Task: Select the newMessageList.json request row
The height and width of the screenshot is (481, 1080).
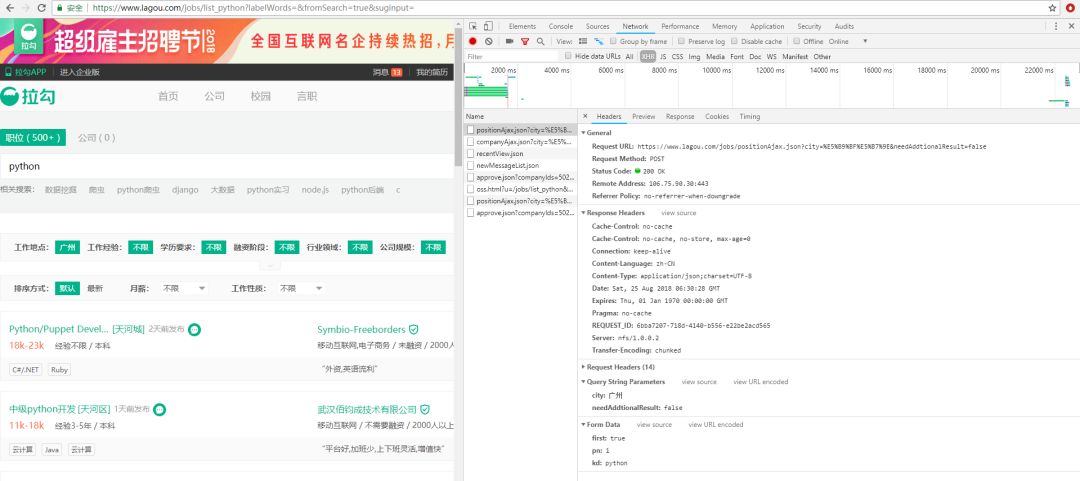Action: tap(521, 165)
